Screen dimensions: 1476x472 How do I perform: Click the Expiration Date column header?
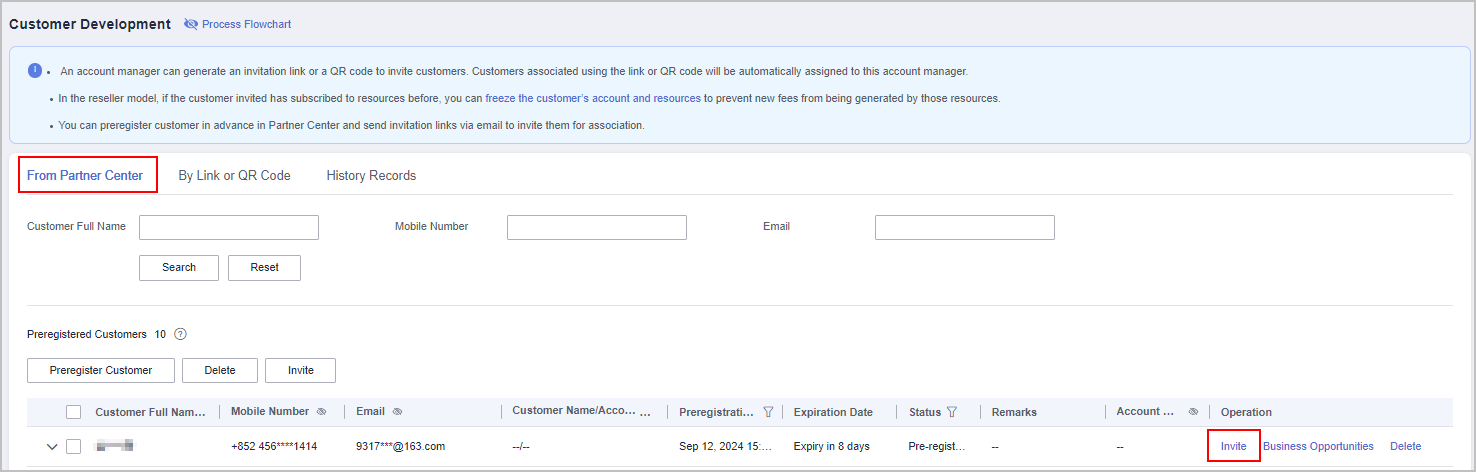[833, 412]
